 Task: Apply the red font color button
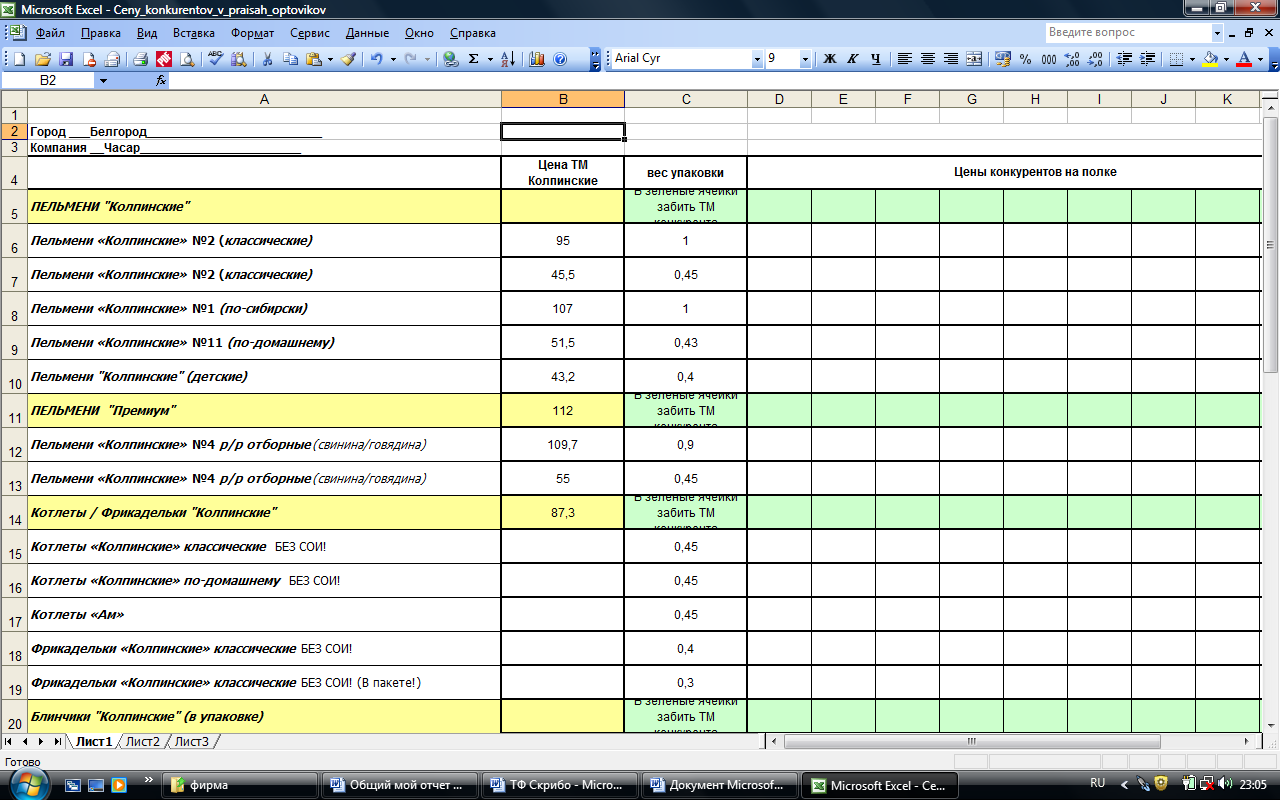click(x=1243, y=59)
